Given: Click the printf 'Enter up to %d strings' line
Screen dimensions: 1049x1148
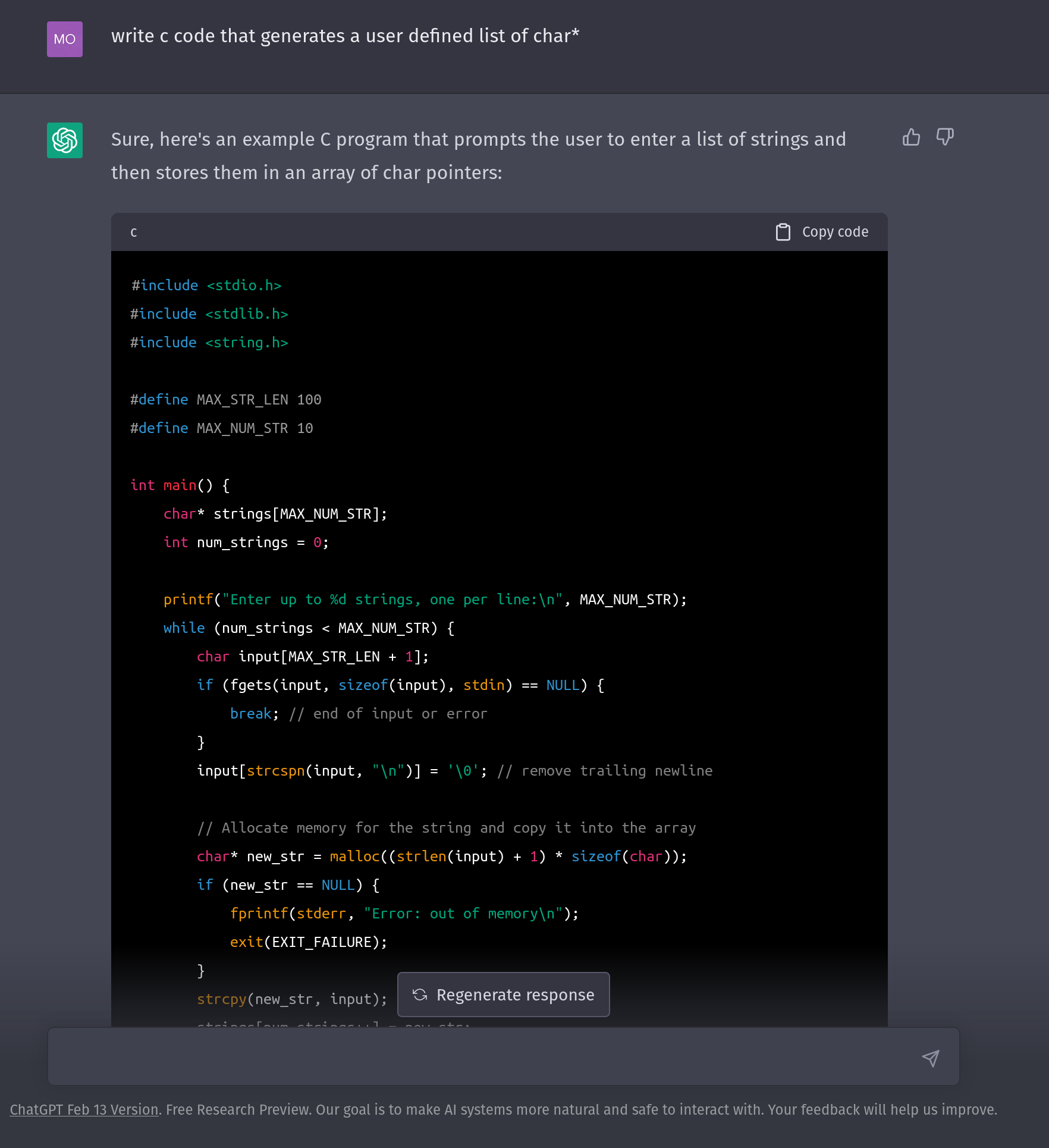Looking at the screenshot, I should tap(425, 600).
